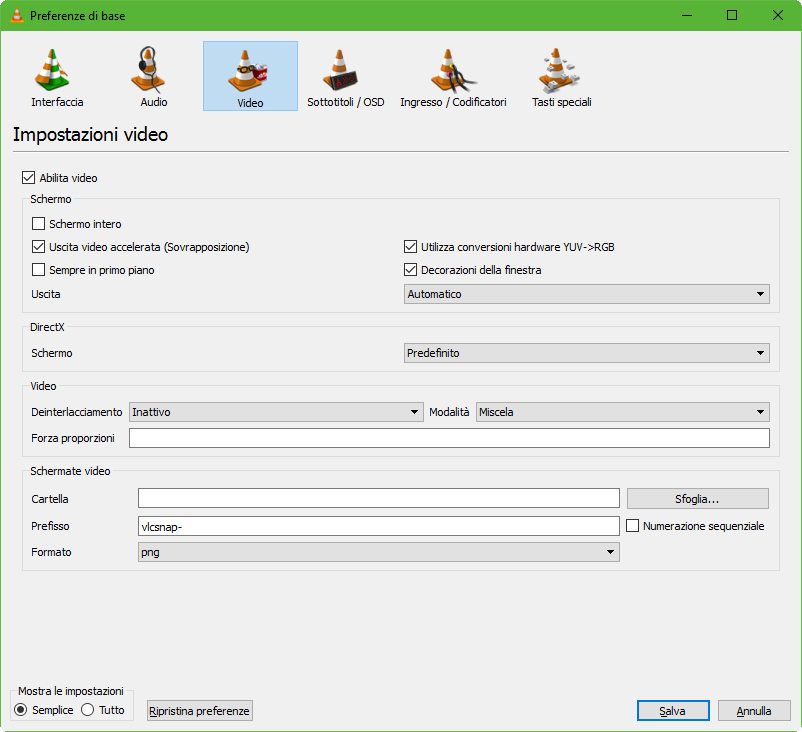Click the VLC cone icon in title bar
This screenshot has width=802, height=732.
(15, 16)
